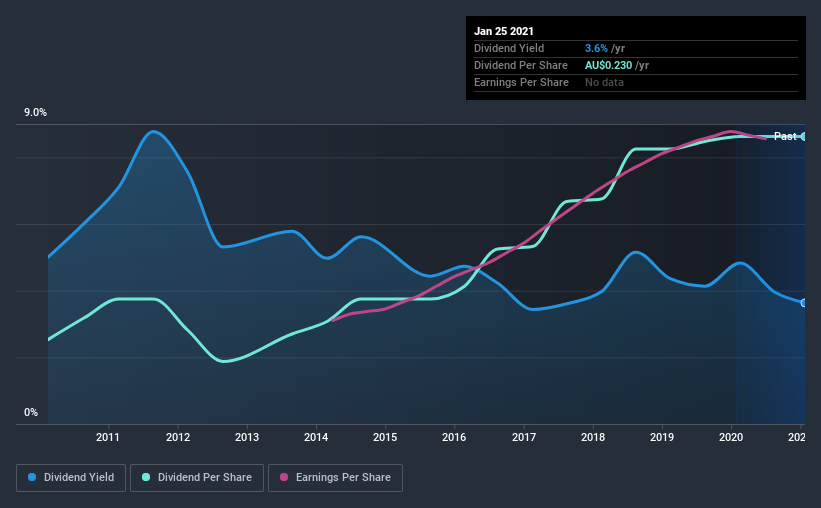Click the 2018 x-axis label
Image resolution: width=821 pixels, height=508 pixels.
[593, 437]
